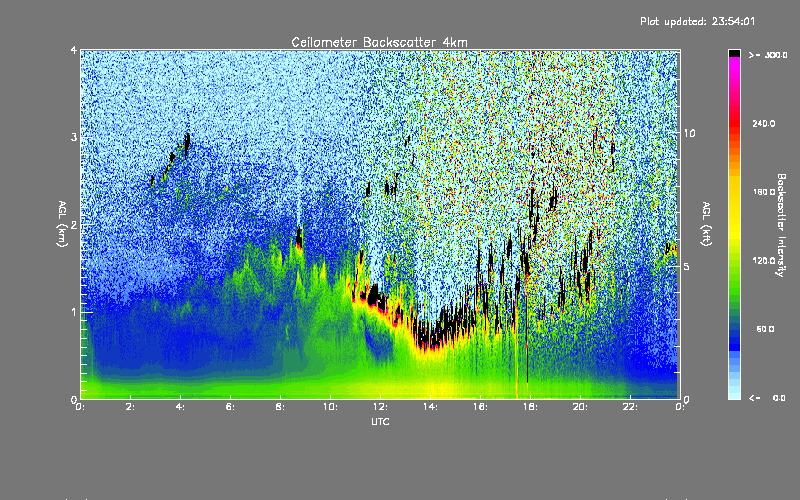Select the "14:" UTC hour tick label
This screenshot has width=800, height=500.
(x=430, y=407)
